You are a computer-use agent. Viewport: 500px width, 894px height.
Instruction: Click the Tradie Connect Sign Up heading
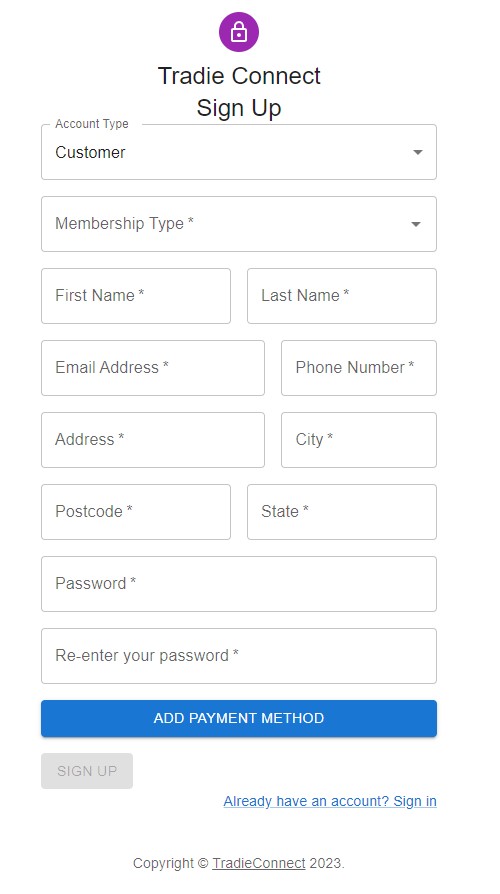click(239, 92)
